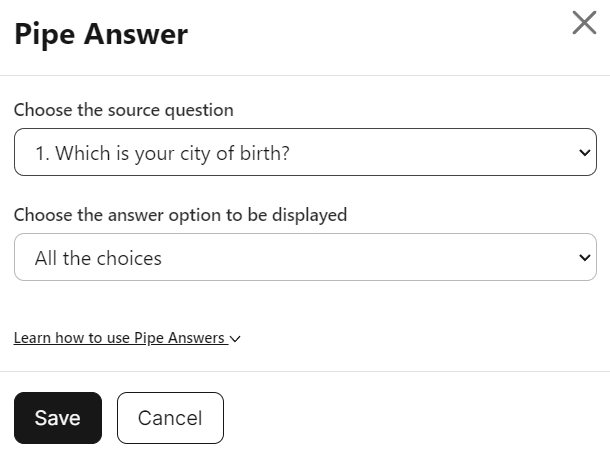This screenshot has width=610, height=455.
Task: Click the number '1.' in source question field
Action: (42, 153)
